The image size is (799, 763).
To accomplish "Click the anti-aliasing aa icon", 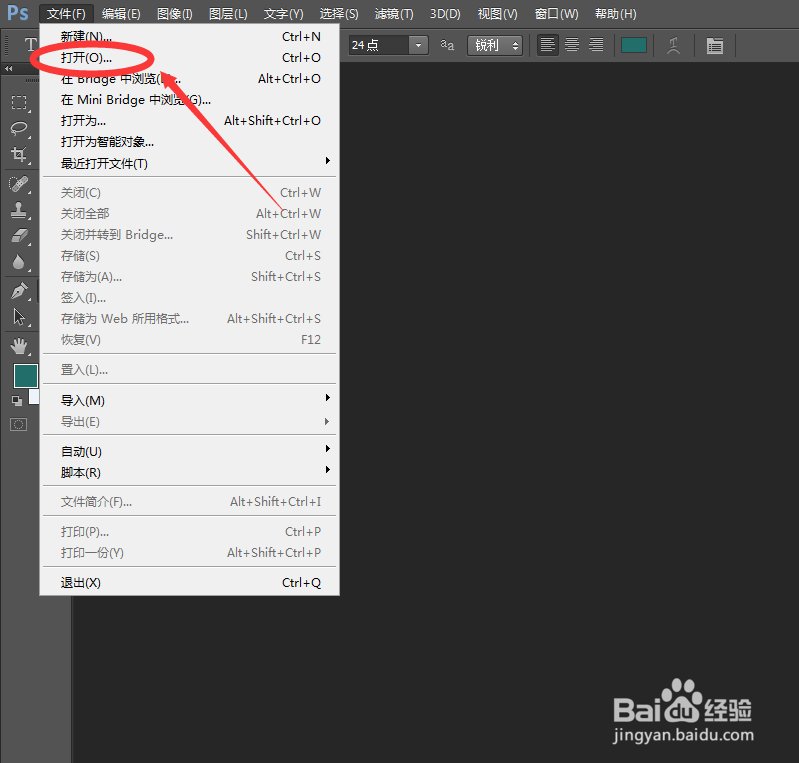I will tap(447, 45).
